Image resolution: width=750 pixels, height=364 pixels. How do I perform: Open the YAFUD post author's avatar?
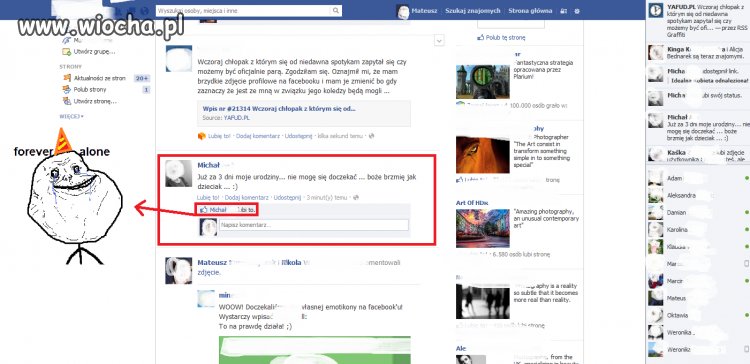(x=179, y=59)
